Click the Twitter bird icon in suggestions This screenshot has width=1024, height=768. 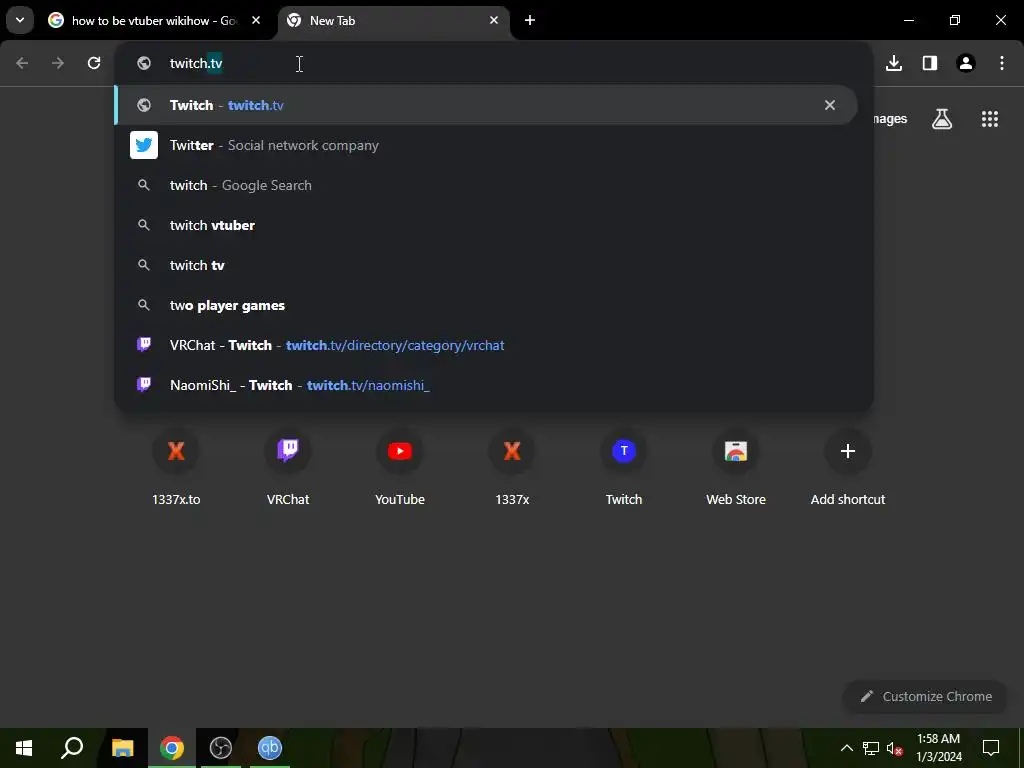144,145
